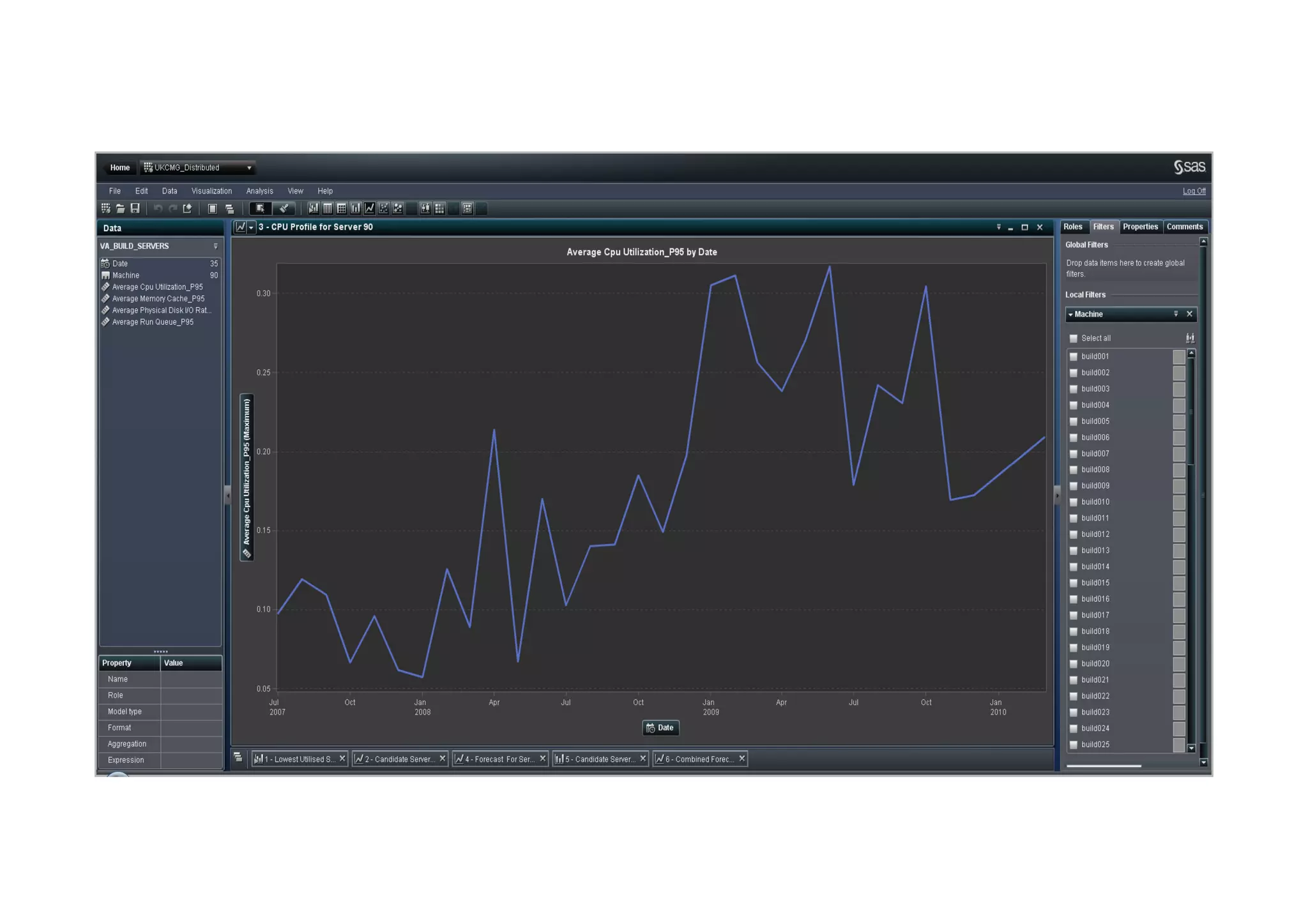This screenshot has width=1308, height=924.
Task: Click the Log Off link
Action: [x=1194, y=191]
